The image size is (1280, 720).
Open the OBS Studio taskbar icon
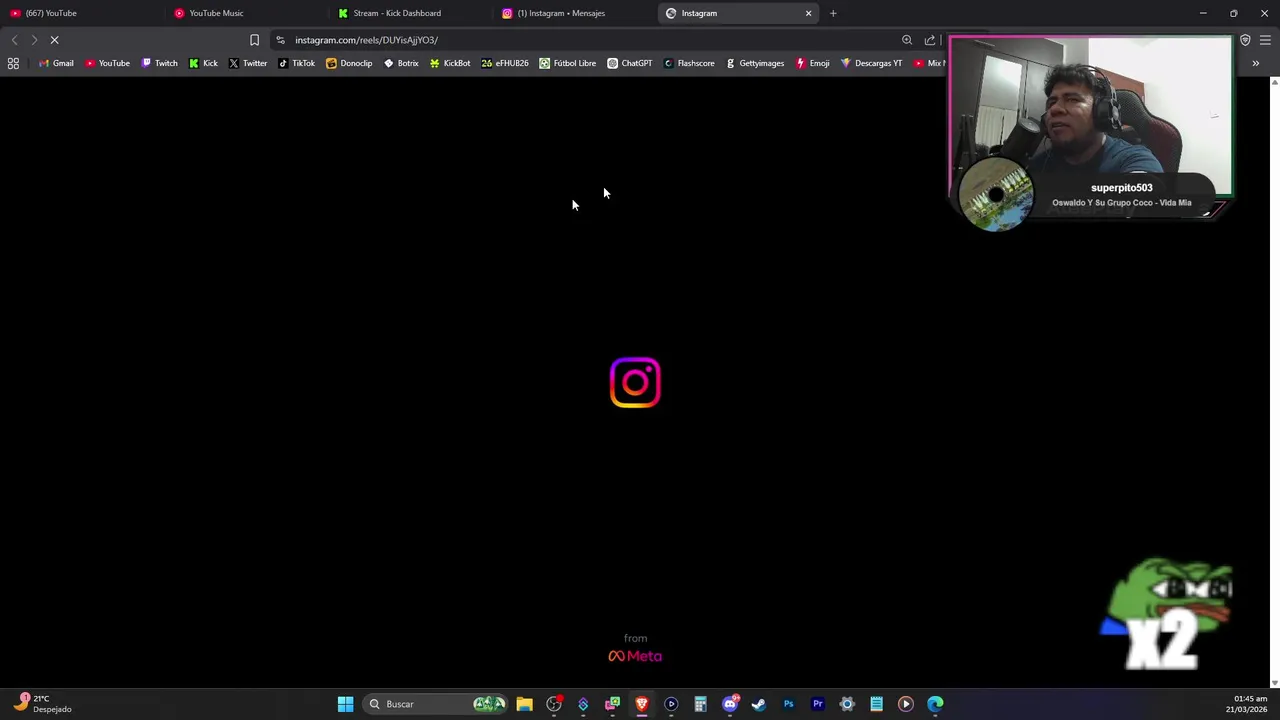coord(554,704)
